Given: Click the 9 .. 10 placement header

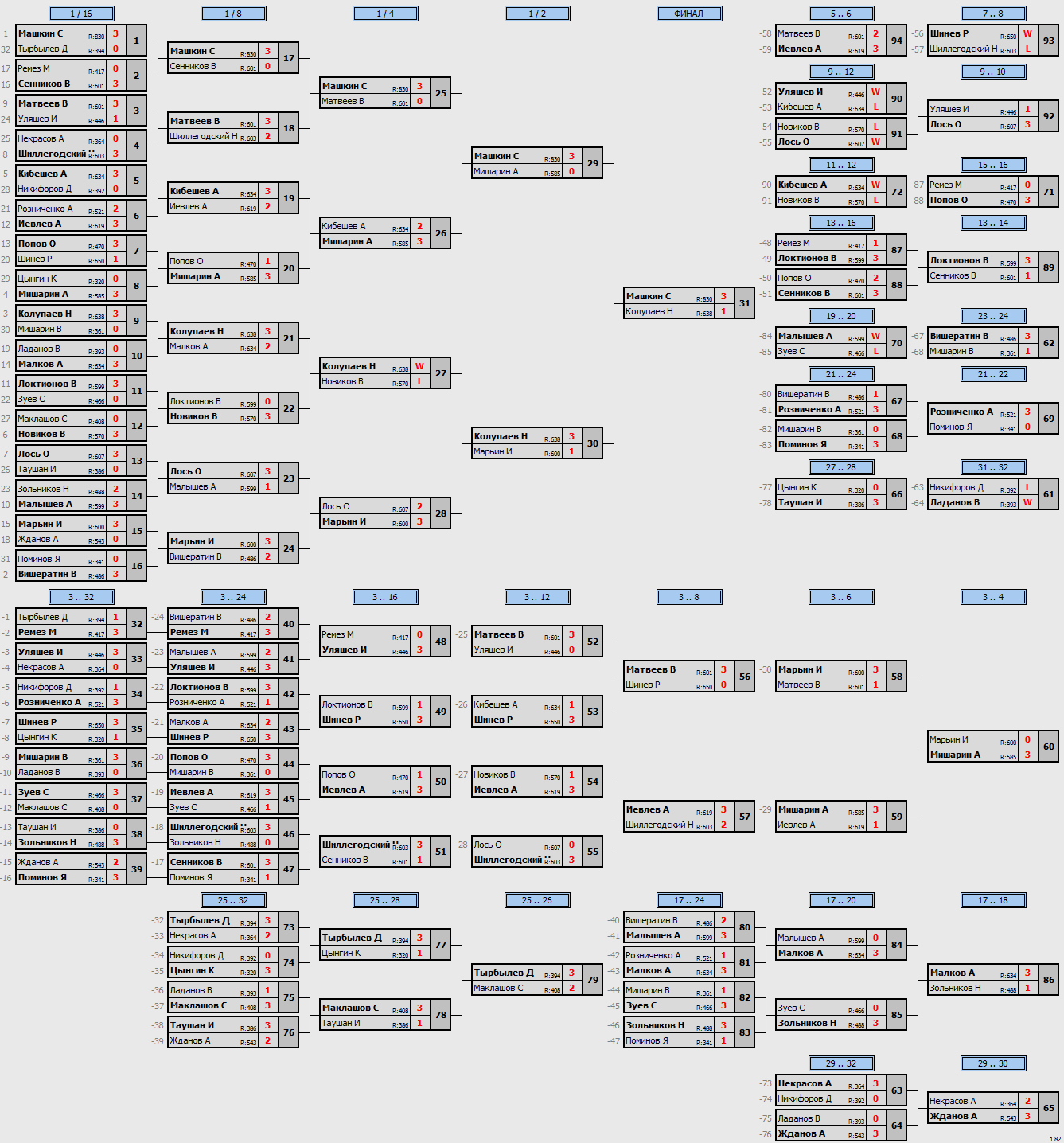Looking at the screenshot, I should [993, 72].
